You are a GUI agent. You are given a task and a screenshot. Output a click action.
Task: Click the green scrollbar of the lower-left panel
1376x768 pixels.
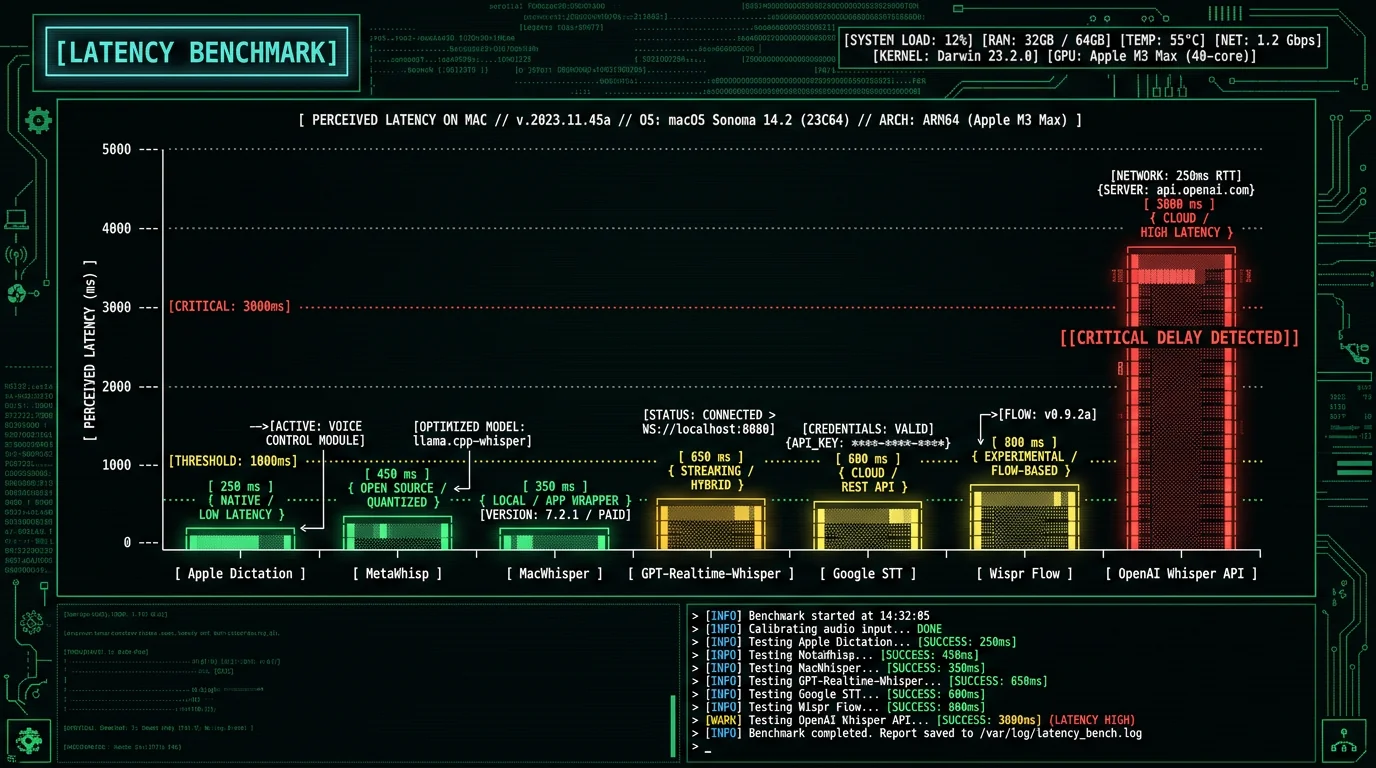tap(673, 725)
